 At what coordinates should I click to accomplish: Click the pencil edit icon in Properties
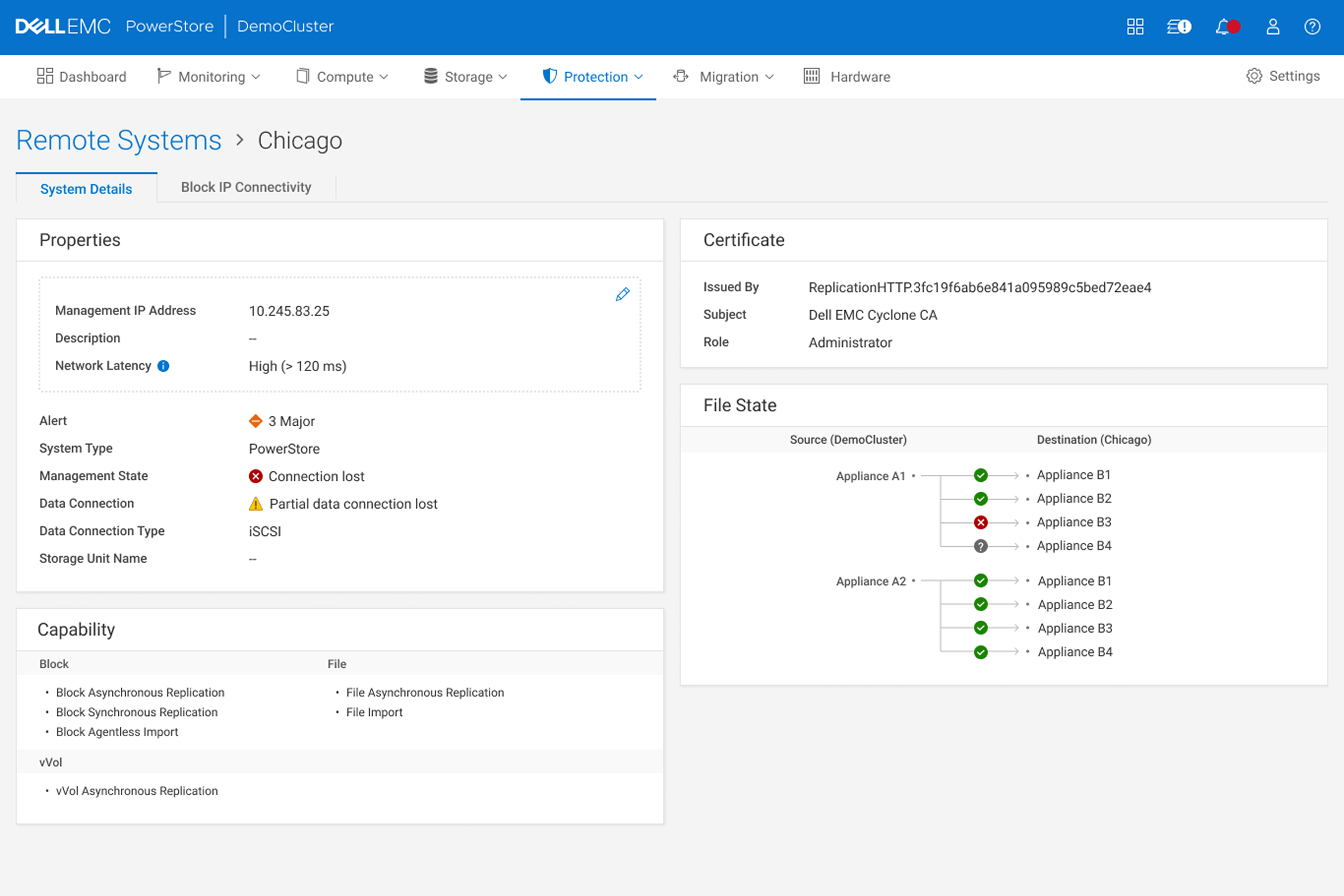pos(622,294)
